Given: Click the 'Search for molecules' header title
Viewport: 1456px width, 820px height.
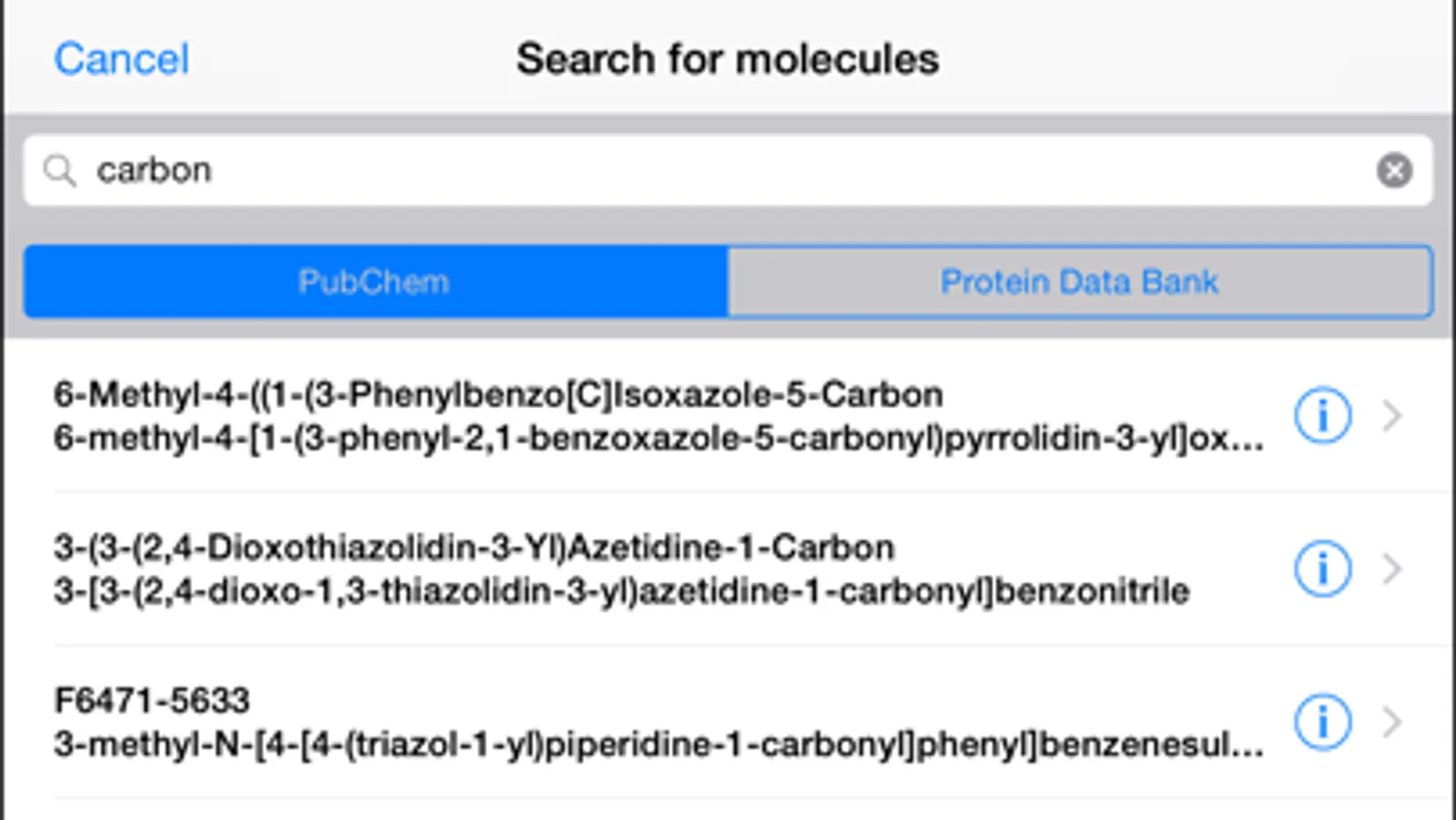Looking at the screenshot, I should pyautogui.click(x=728, y=60).
